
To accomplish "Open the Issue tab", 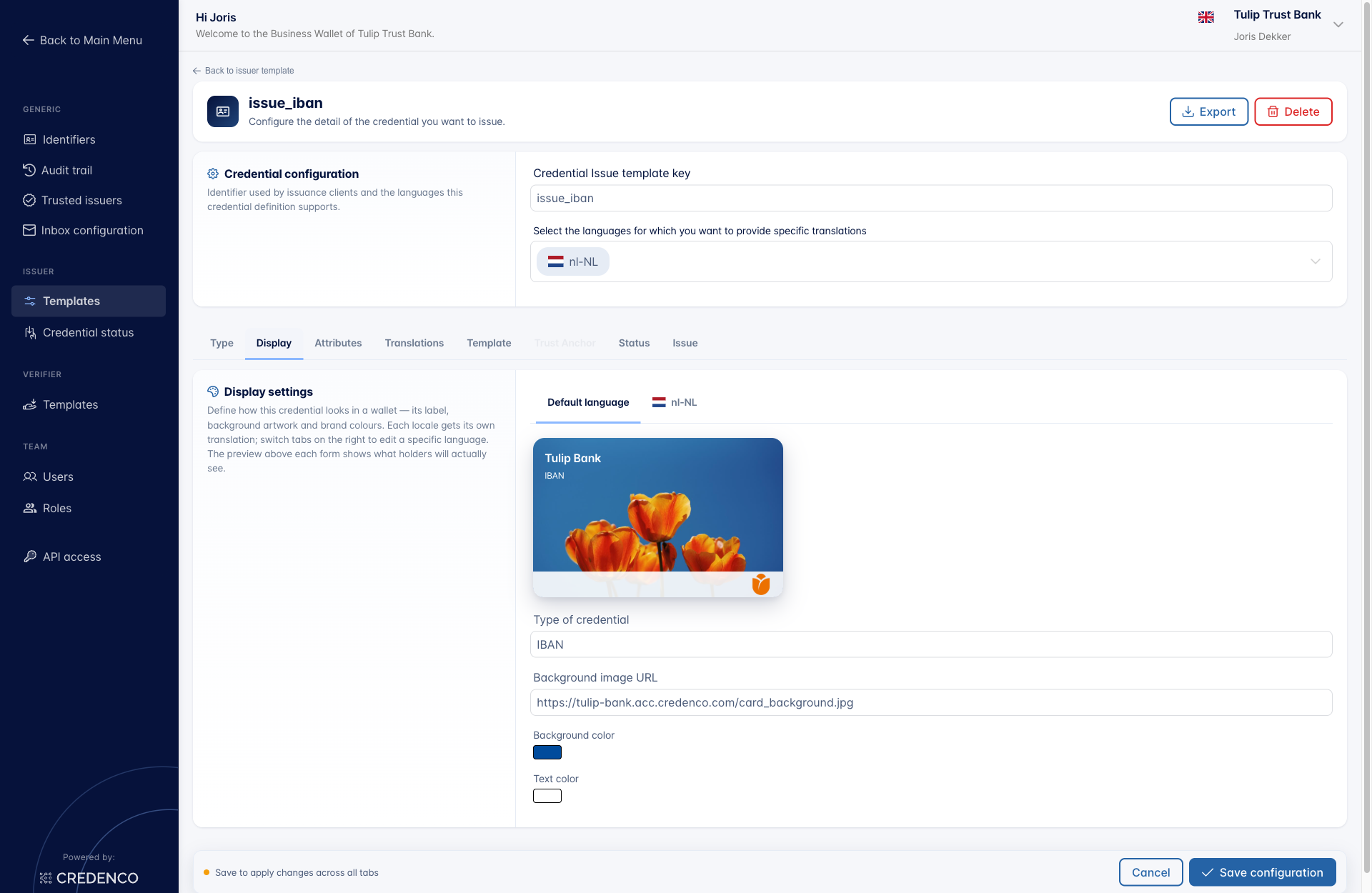I will (x=685, y=343).
